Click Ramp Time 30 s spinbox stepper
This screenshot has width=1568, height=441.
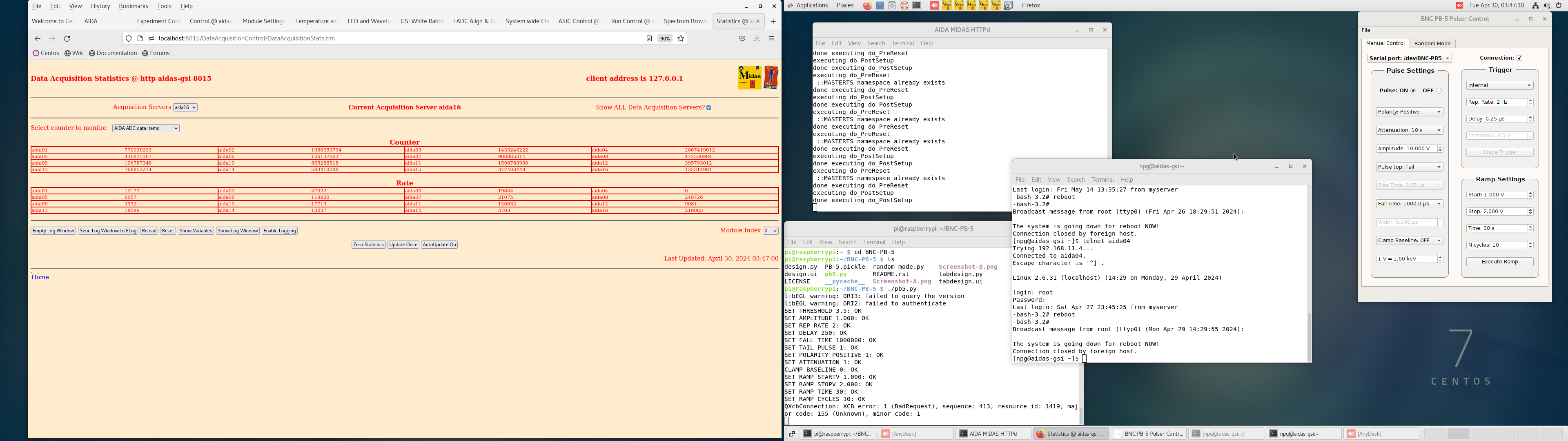pyautogui.click(x=1530, y=228)
